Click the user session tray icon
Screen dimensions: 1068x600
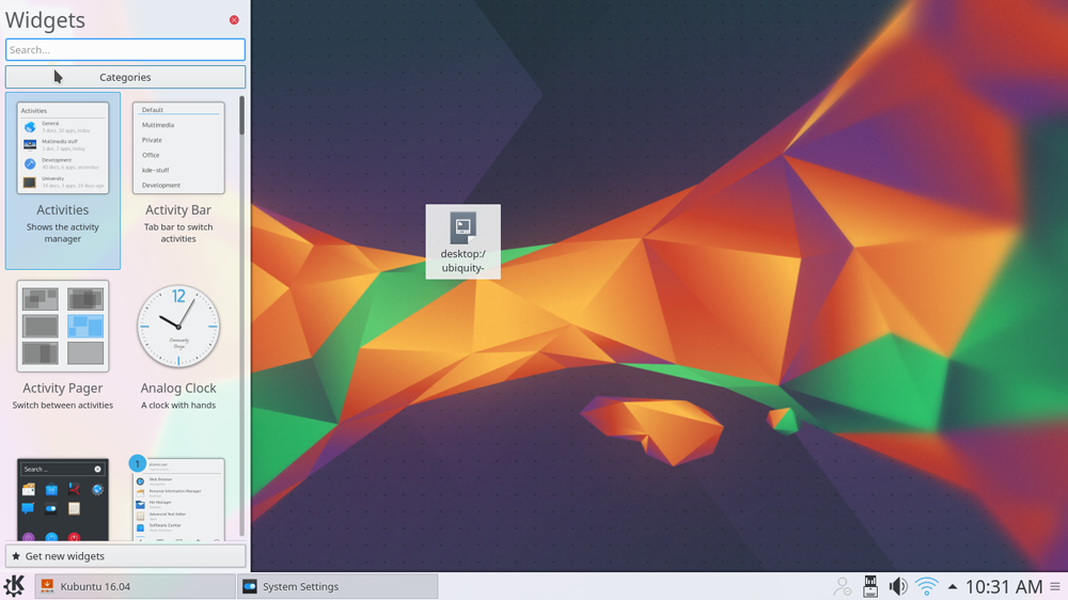(x=842, y=586)
